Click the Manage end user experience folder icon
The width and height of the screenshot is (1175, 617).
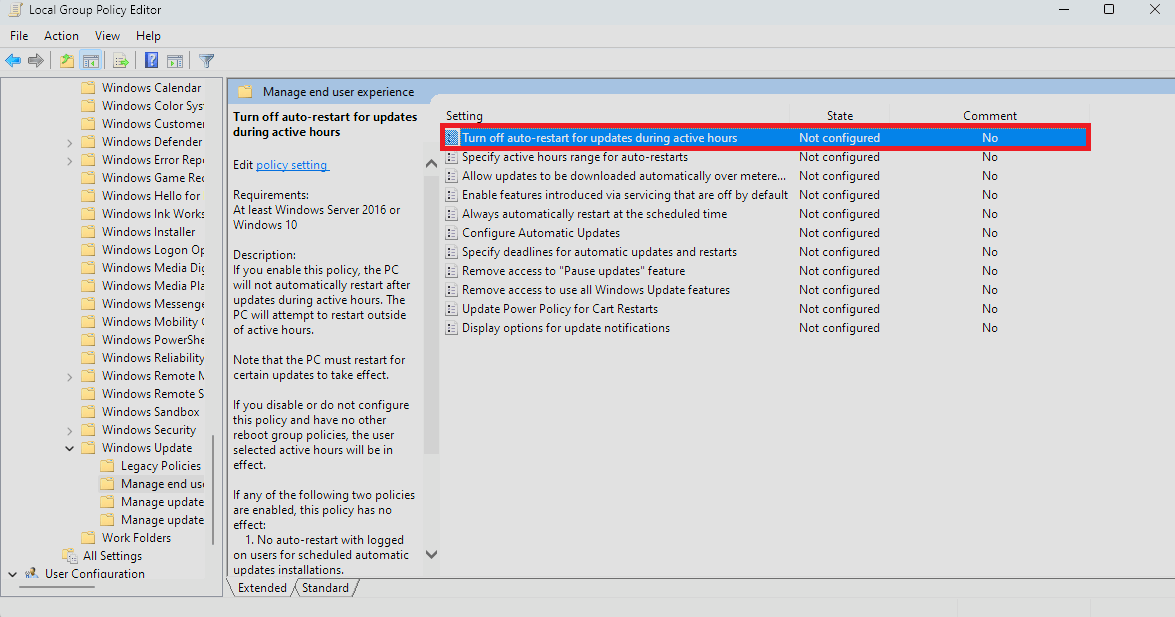(x=107, y=483)
